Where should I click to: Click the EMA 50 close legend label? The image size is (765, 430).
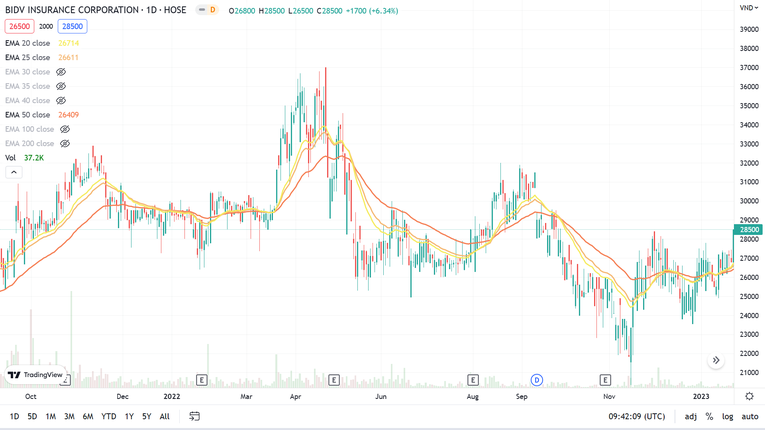(28, 115)
